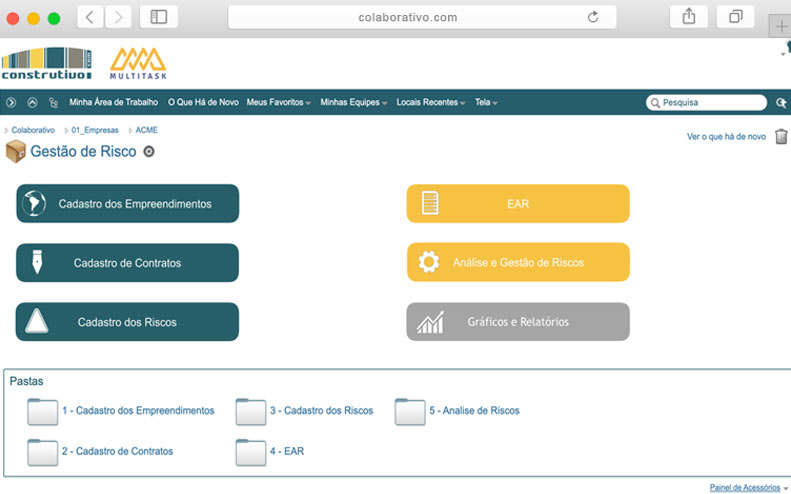Click folder icon for 4 - EAR
The image size is (791, 494).
pyautogui.click(x=251, y=453)
